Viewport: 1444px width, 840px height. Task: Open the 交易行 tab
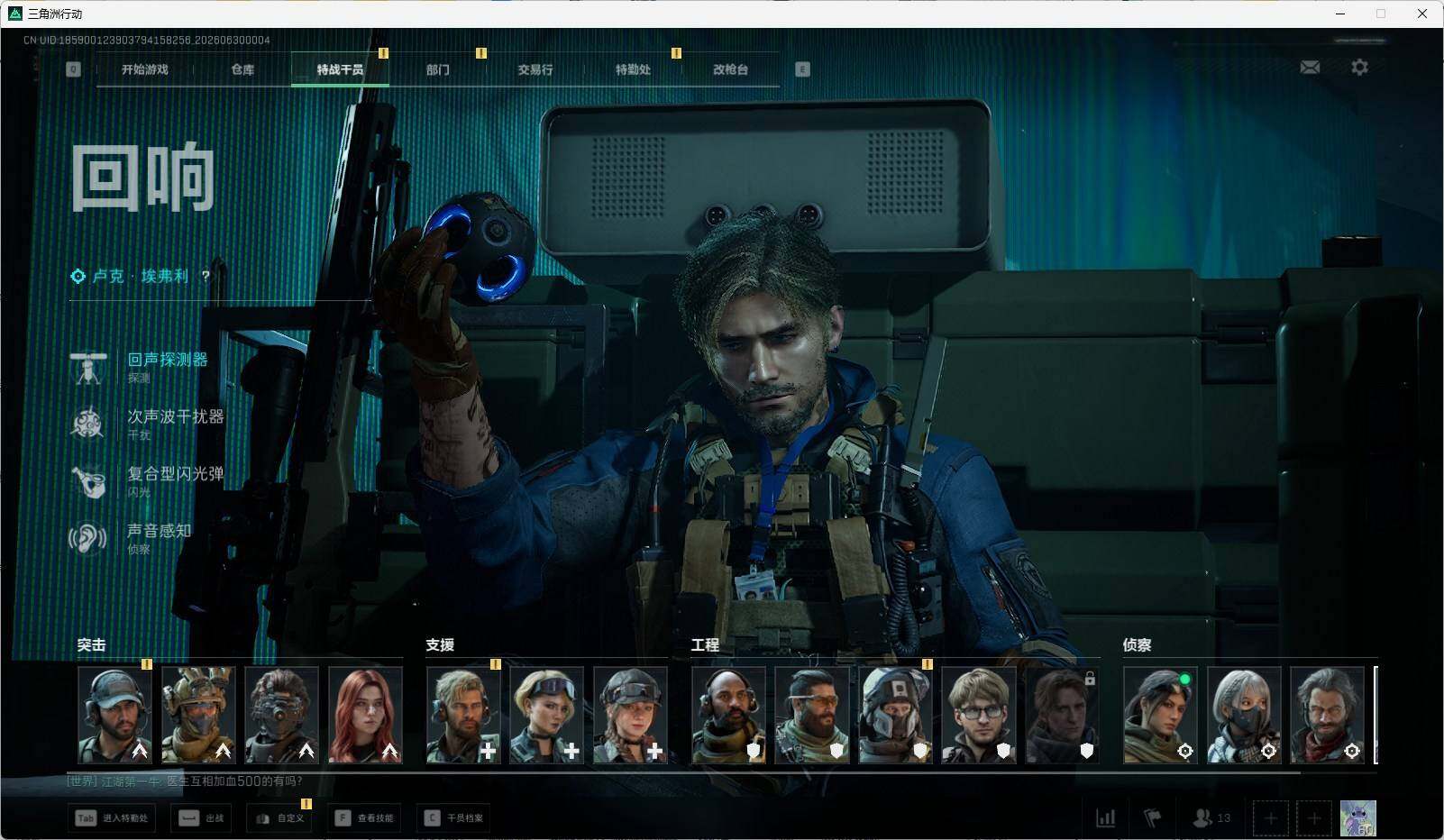(x=535, y=69)
